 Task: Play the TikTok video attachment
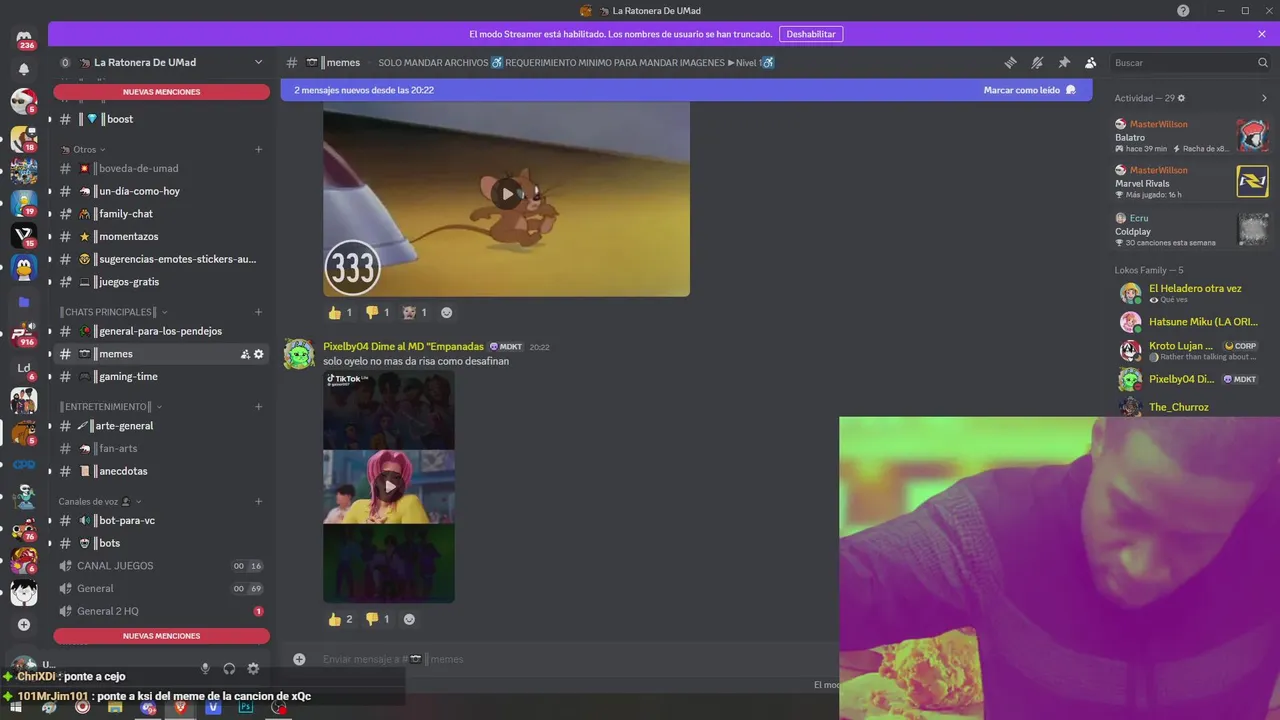tap(389, 487)
